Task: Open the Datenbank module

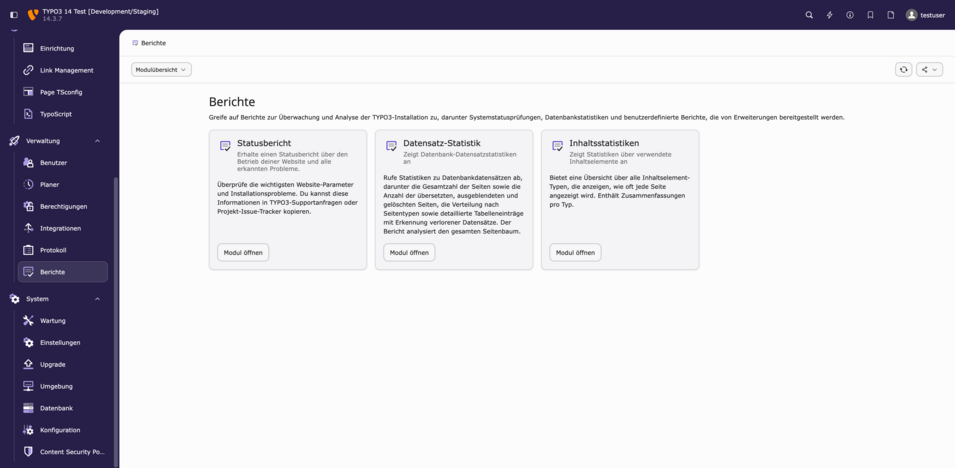Action: coord(63,408)
